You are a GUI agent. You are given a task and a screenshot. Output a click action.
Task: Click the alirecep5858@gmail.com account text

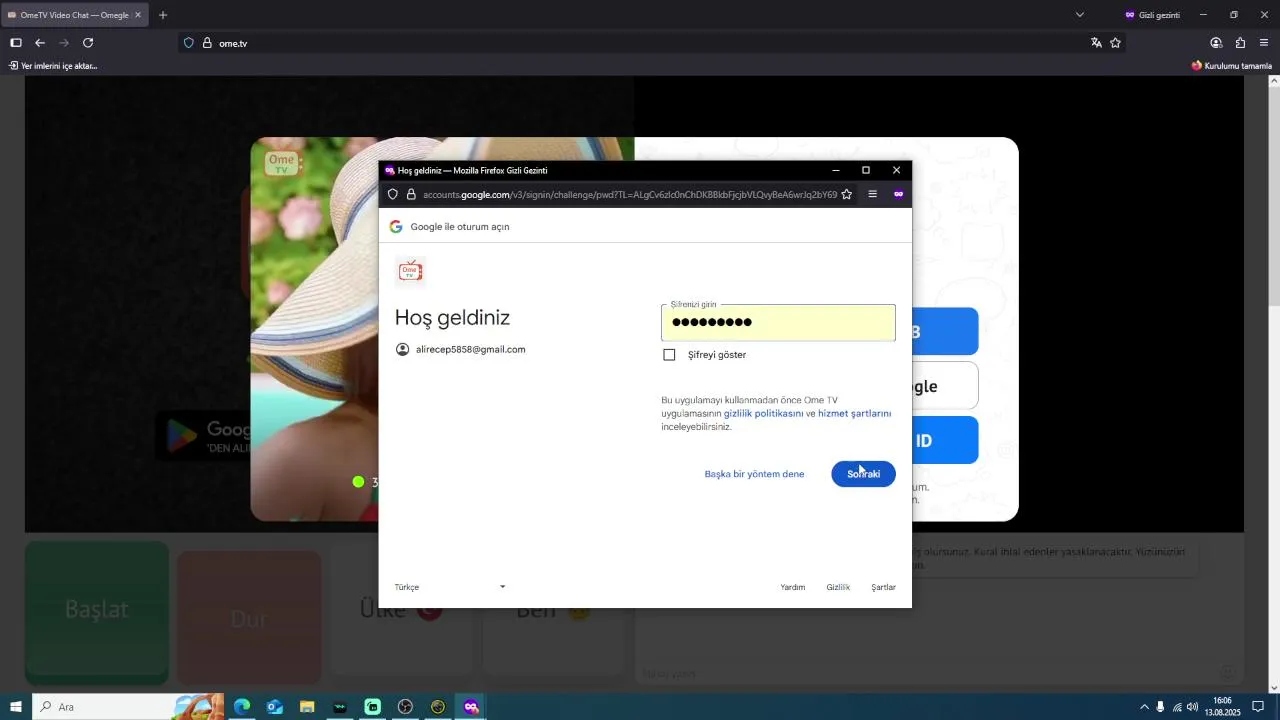click(x=470, y=350)
